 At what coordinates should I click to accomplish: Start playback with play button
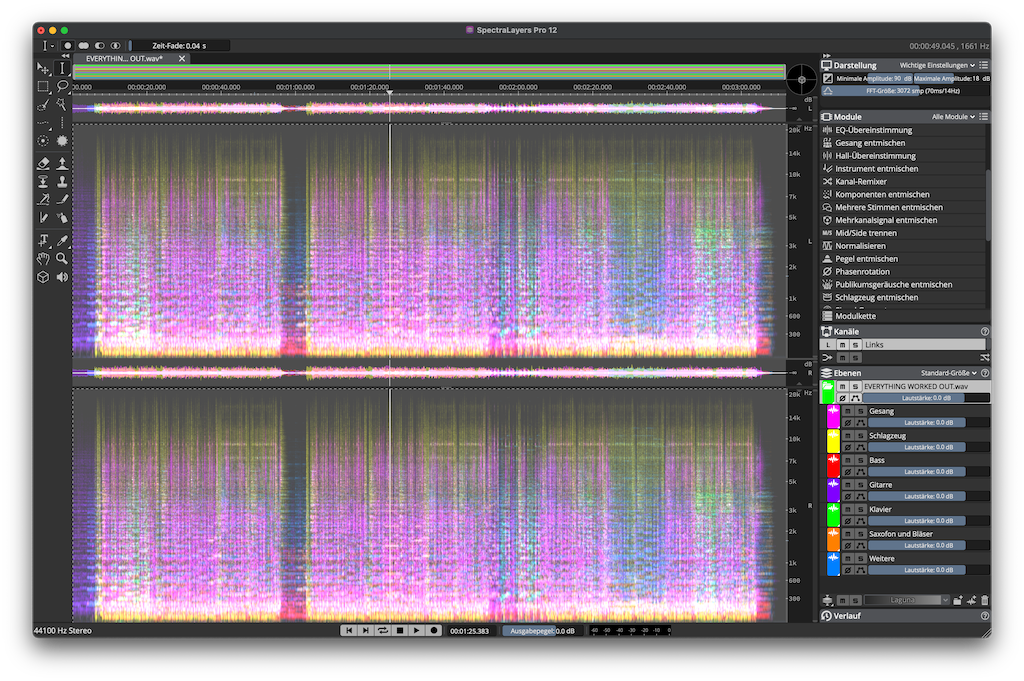tap(417, 631)
